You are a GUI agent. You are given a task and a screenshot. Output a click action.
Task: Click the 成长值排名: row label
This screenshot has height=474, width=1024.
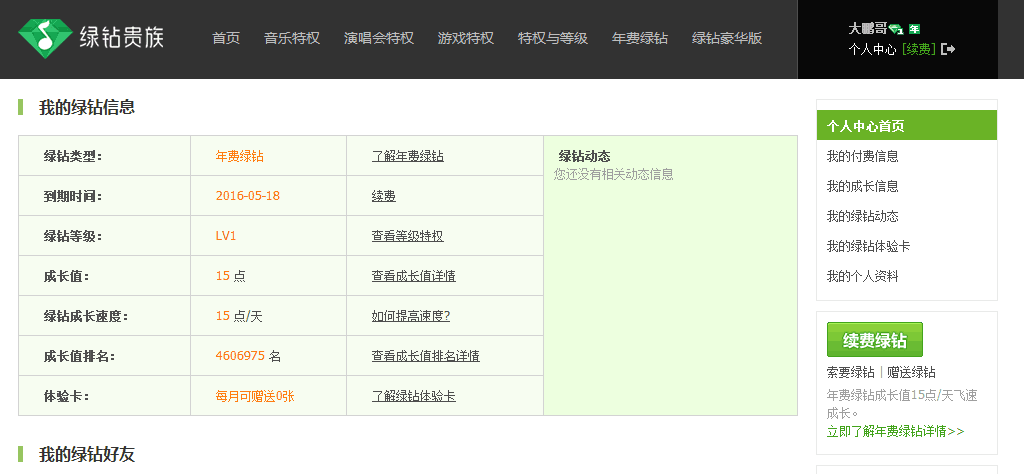(79, 356)
